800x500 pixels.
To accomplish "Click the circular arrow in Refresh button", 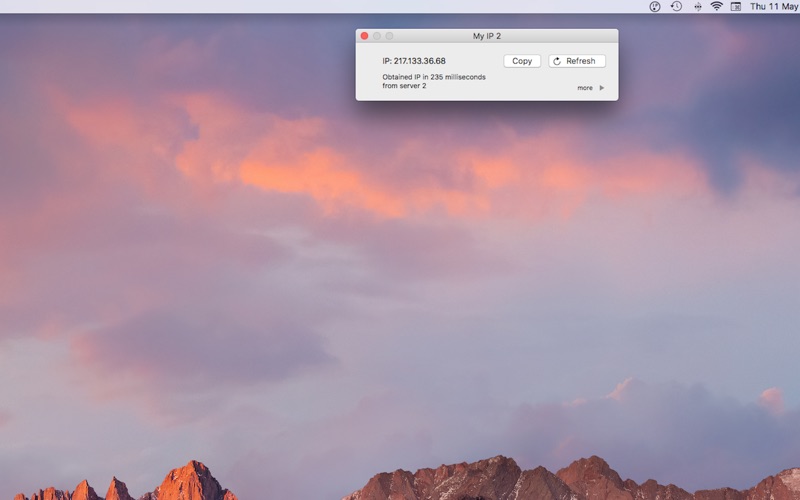I will (557, 61).
